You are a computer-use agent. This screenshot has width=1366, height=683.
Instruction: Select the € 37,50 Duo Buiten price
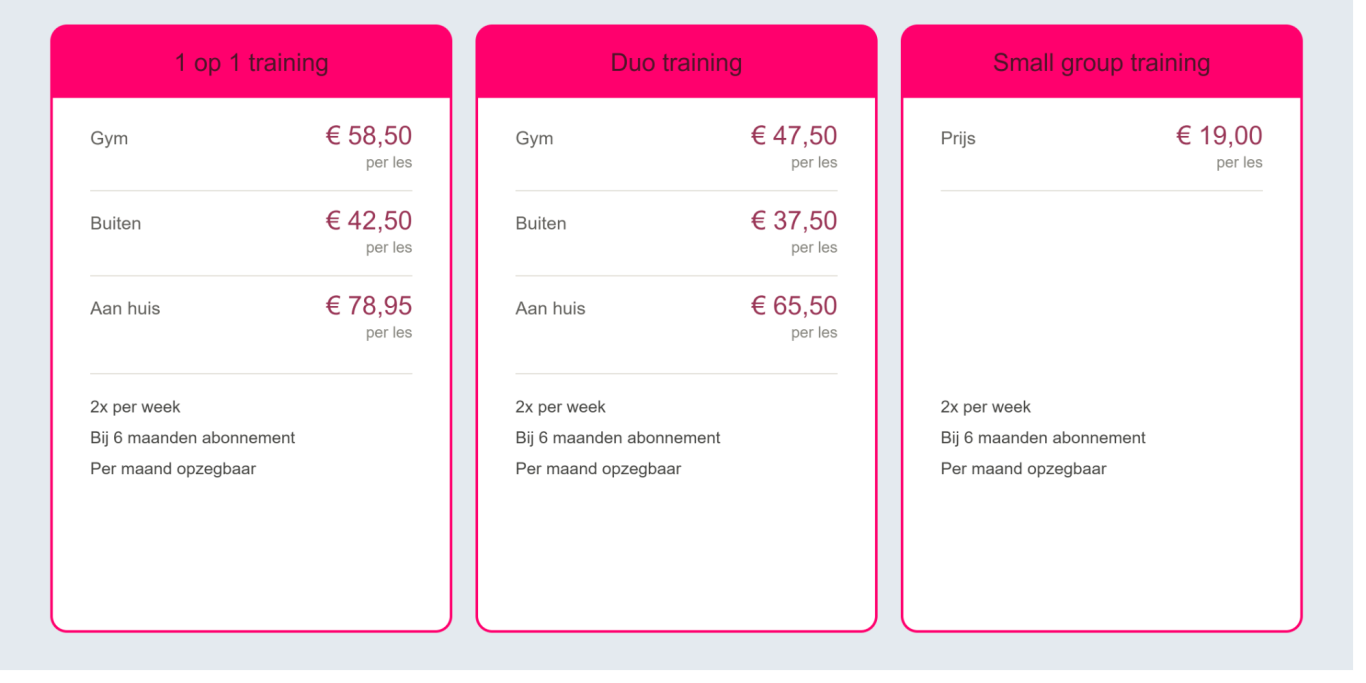[x=794, y=221]
